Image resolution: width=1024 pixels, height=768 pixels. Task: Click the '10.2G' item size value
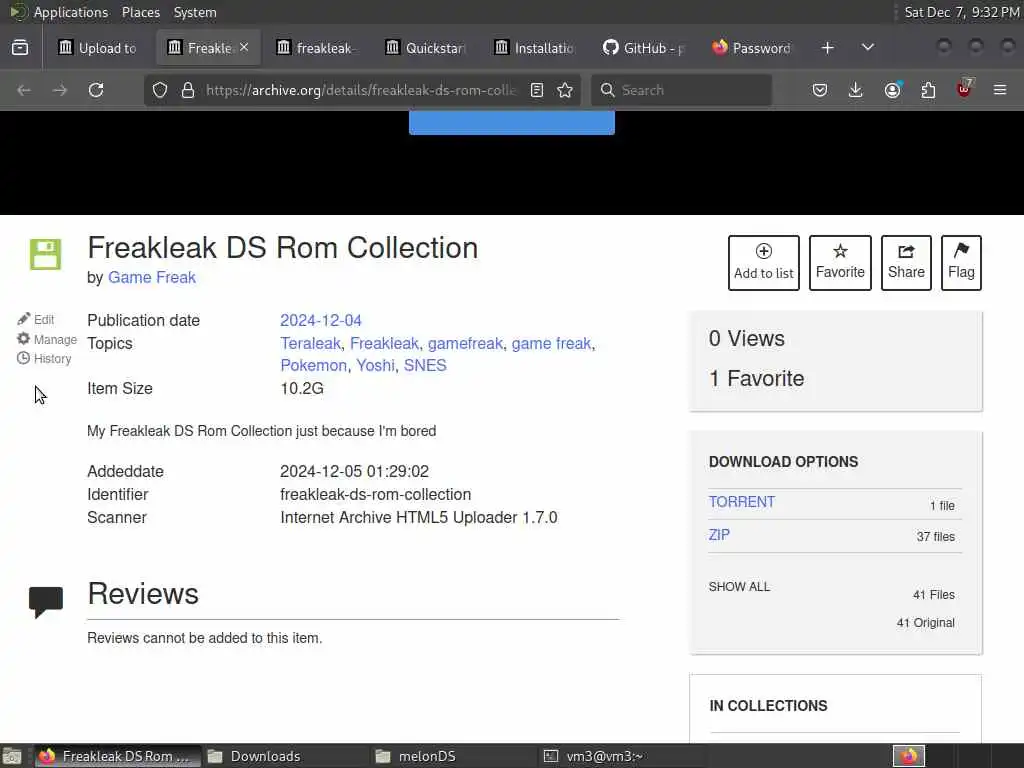302,389
